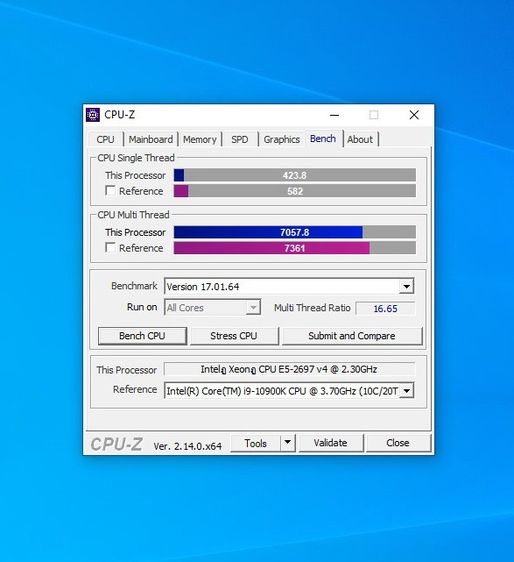Click Single Thread Reference bar showing 582

(x=295, y=191)
